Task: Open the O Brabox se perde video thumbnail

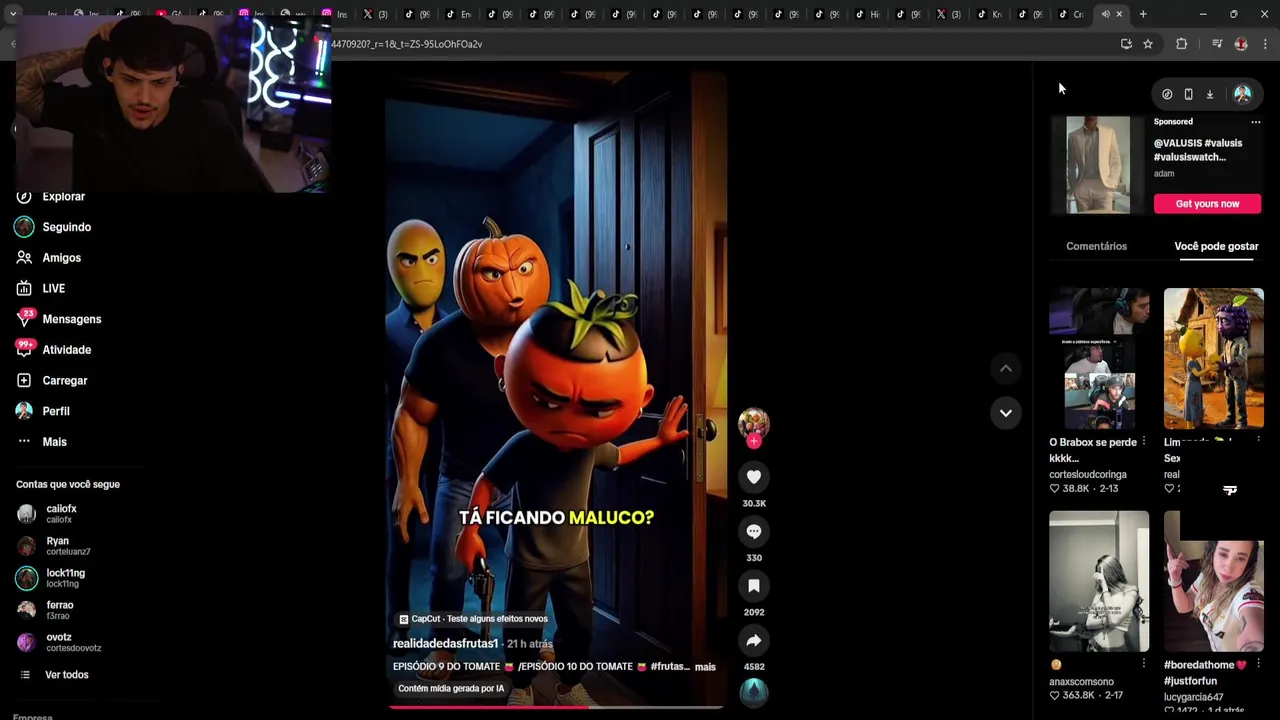Action: pyautogui.click(x=1099, y=359)
